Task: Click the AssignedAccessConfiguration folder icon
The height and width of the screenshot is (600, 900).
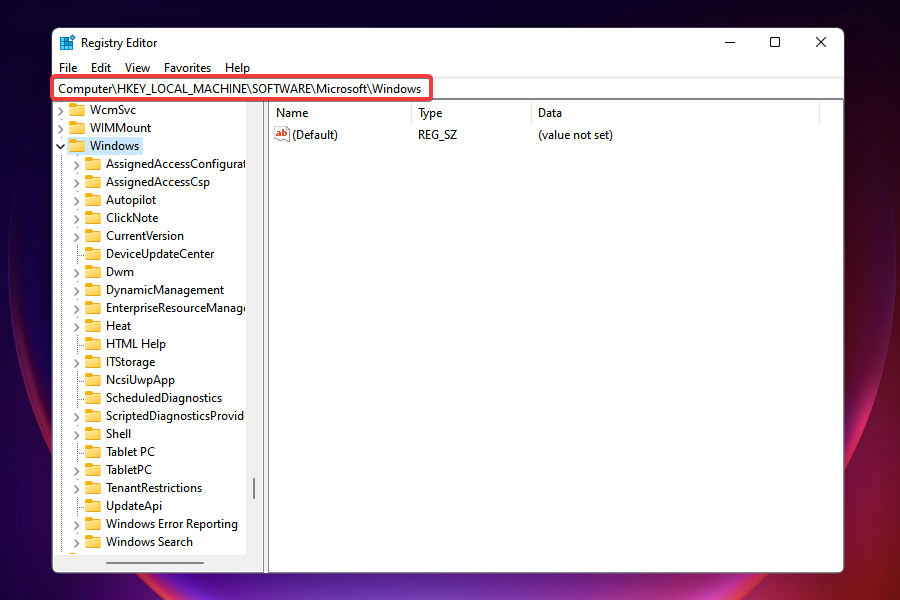Action: pyautogui.click(x=93, y=164)
